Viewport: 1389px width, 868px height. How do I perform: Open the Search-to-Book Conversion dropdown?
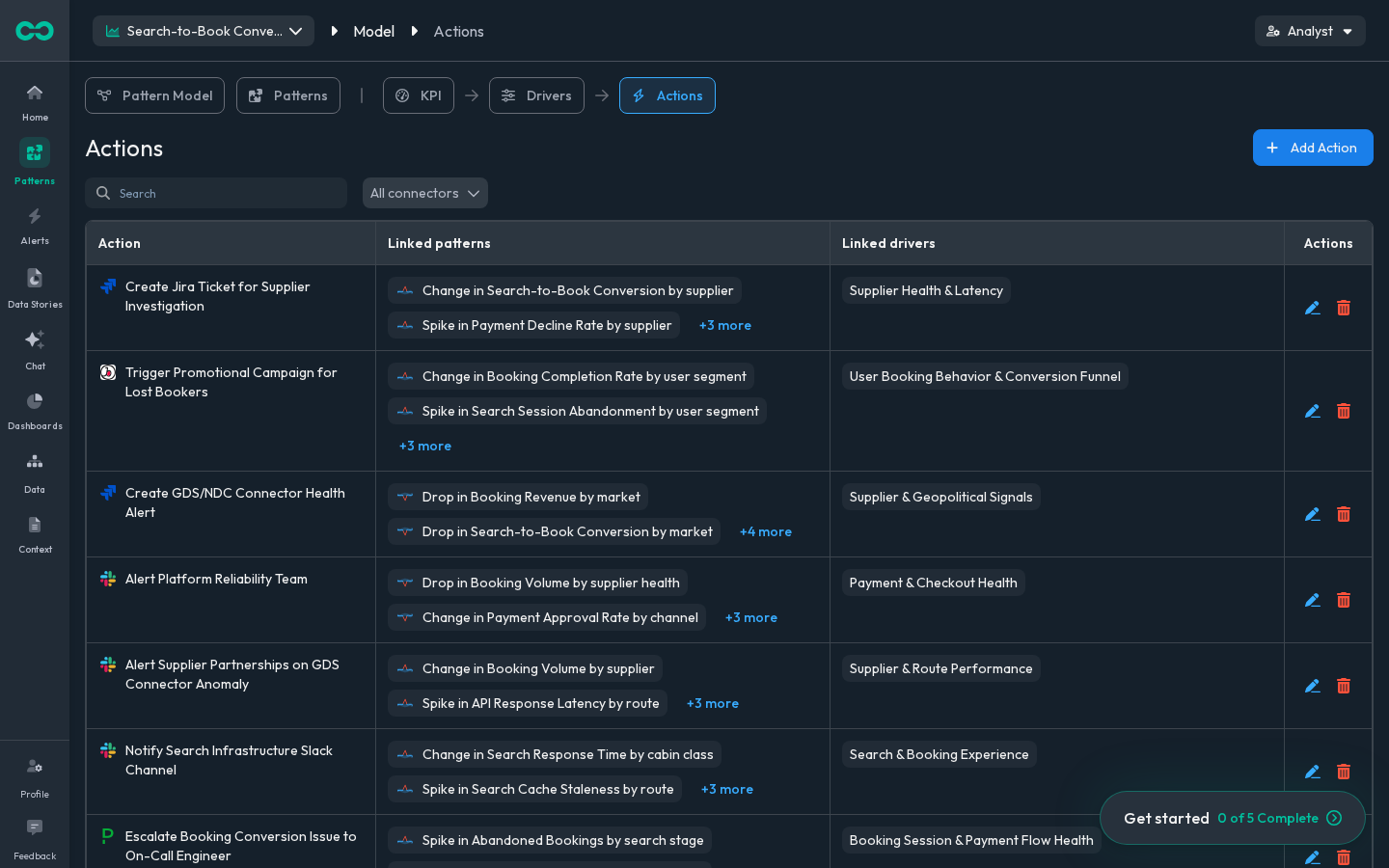tap(204, 31)
